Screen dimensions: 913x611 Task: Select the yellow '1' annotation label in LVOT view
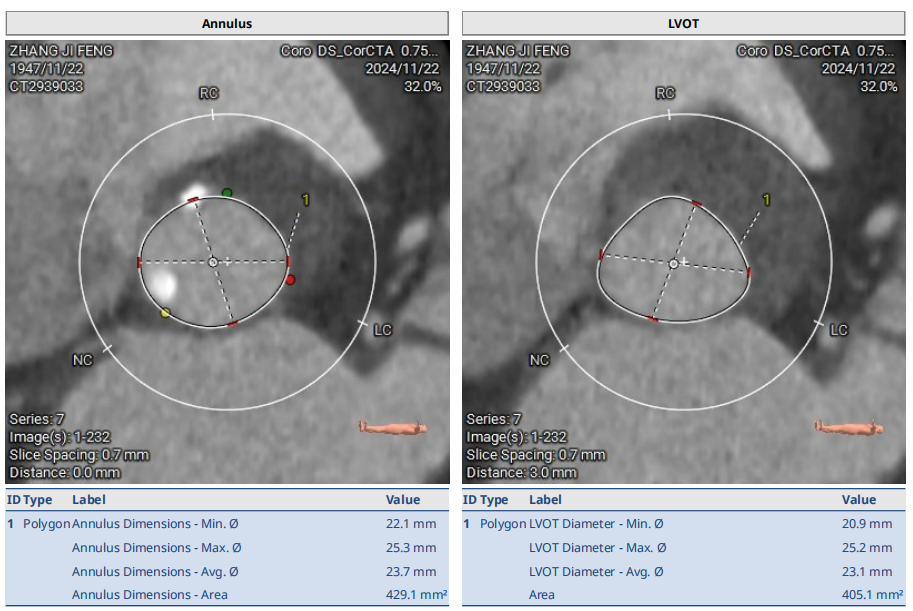766,200
